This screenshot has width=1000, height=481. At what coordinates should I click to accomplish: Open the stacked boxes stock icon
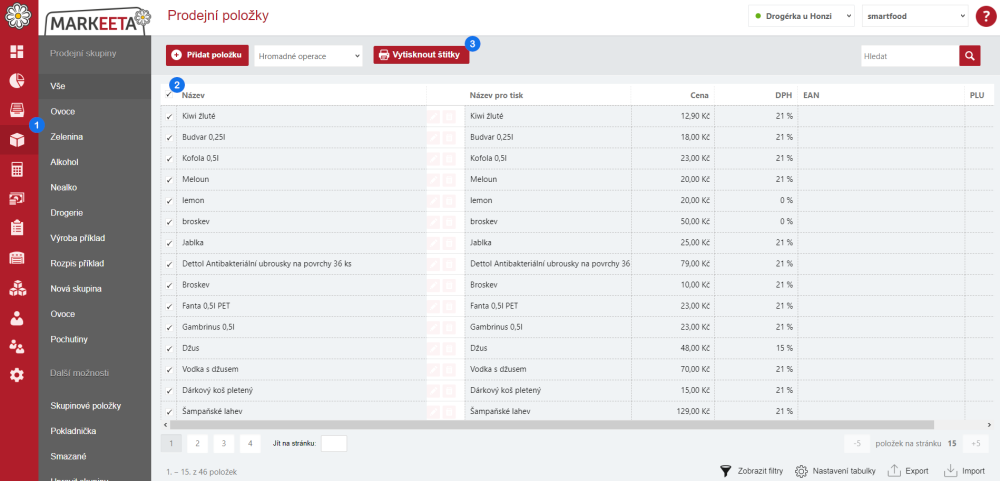click(17, 288)
